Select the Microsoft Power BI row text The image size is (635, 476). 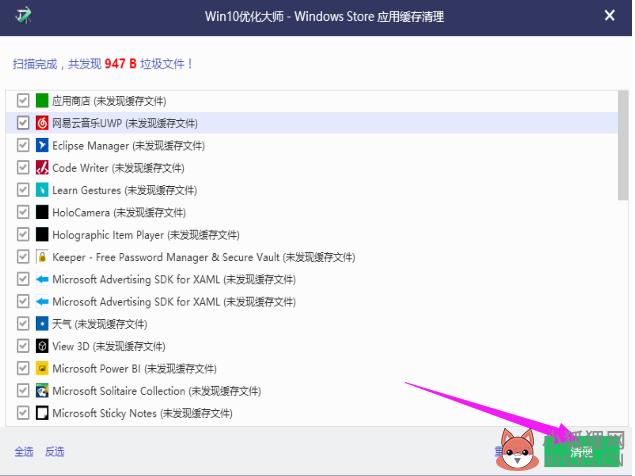pyautogui.click(x=134, y=369)
